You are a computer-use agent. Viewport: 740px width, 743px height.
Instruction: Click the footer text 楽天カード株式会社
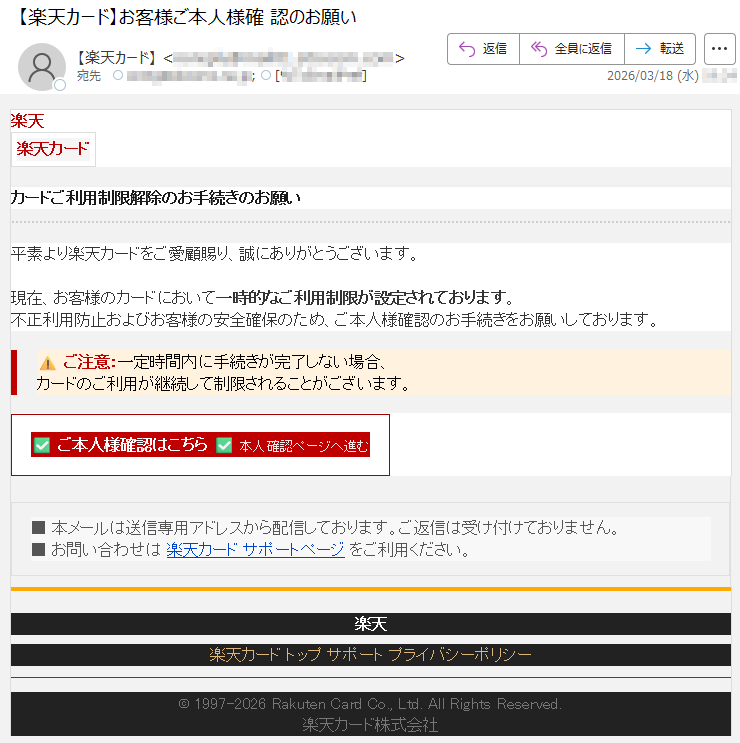point(370,725)
